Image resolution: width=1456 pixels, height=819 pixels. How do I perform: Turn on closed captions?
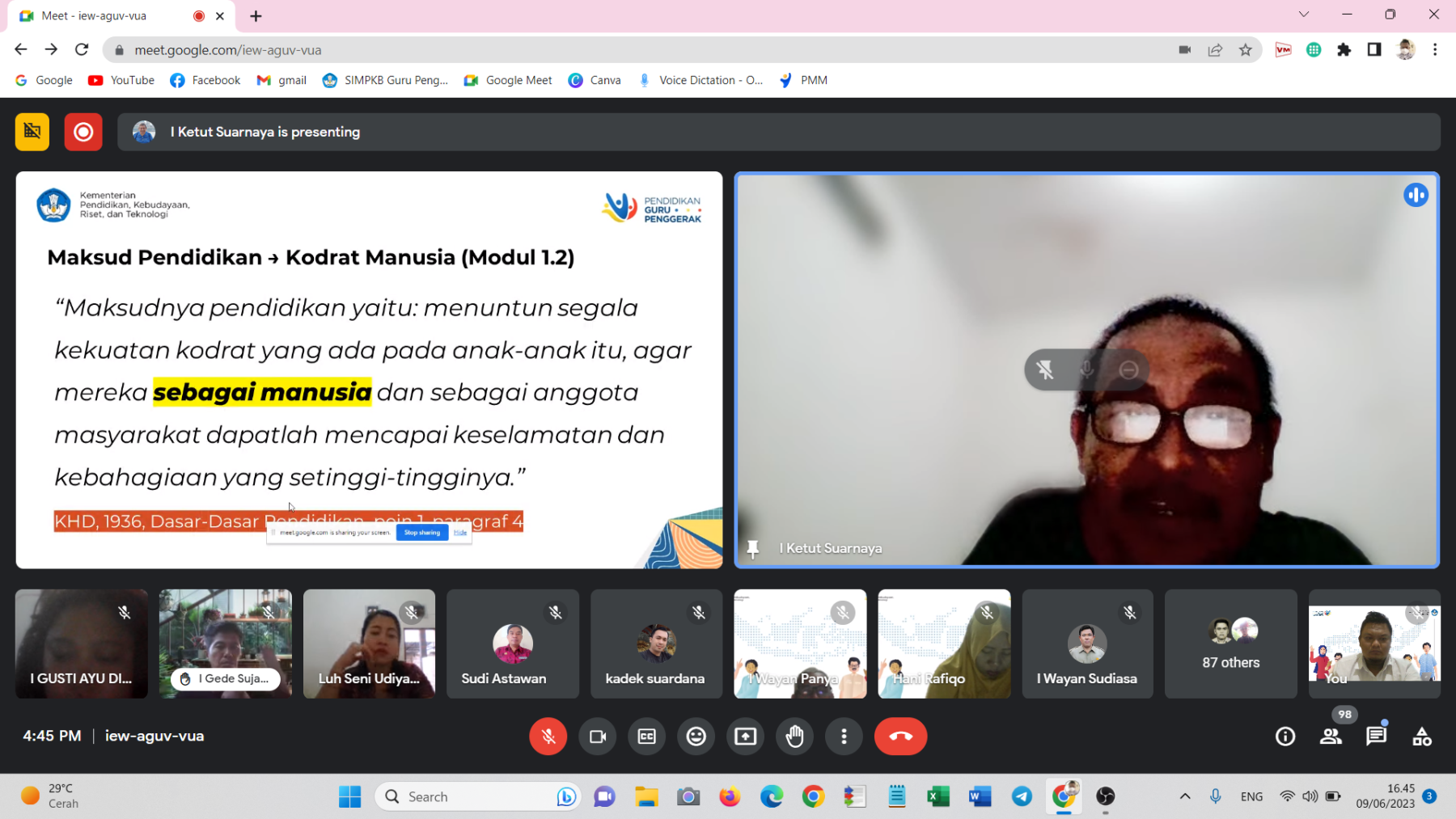(x=646, y=736)
